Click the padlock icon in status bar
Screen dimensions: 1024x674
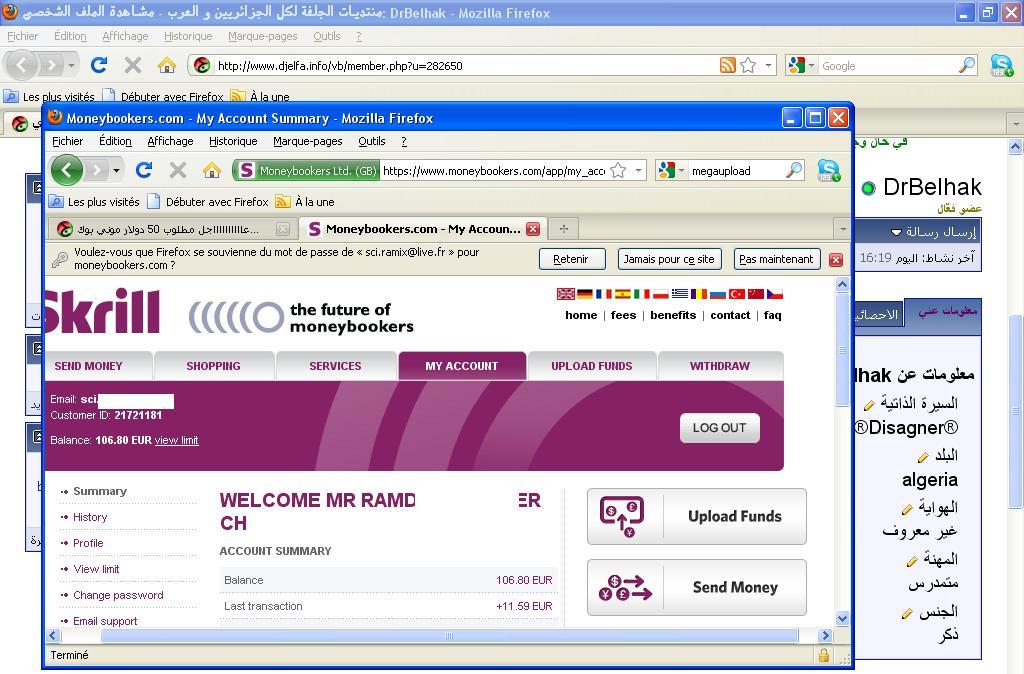[x=824, y=654]
